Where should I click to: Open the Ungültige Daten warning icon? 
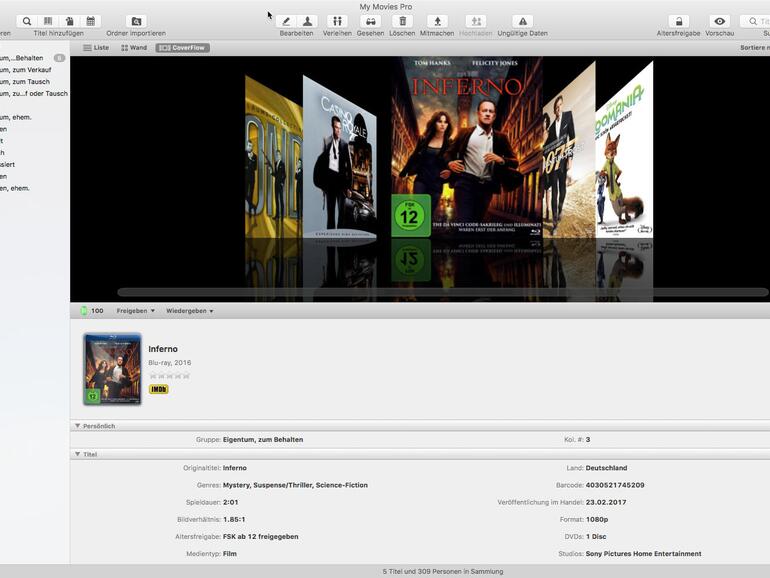coord(522,21)
